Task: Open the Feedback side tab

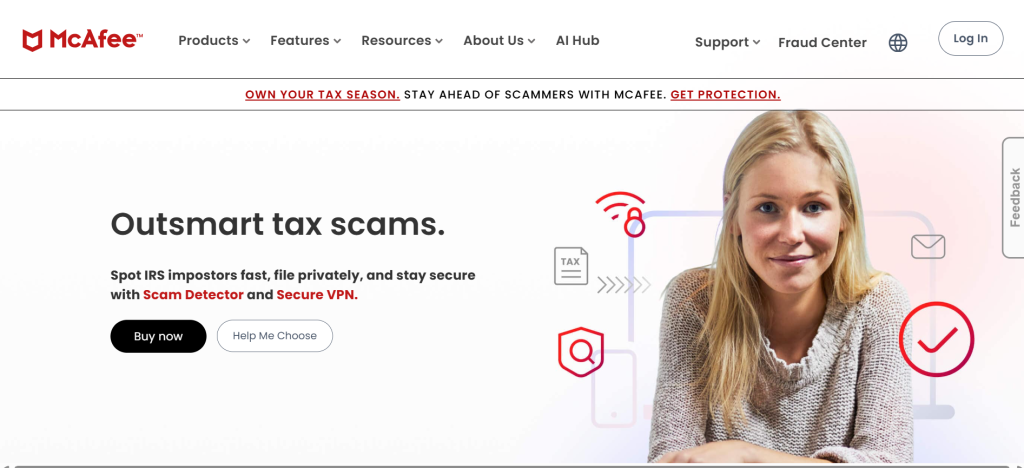Action: pos(1014,198)
